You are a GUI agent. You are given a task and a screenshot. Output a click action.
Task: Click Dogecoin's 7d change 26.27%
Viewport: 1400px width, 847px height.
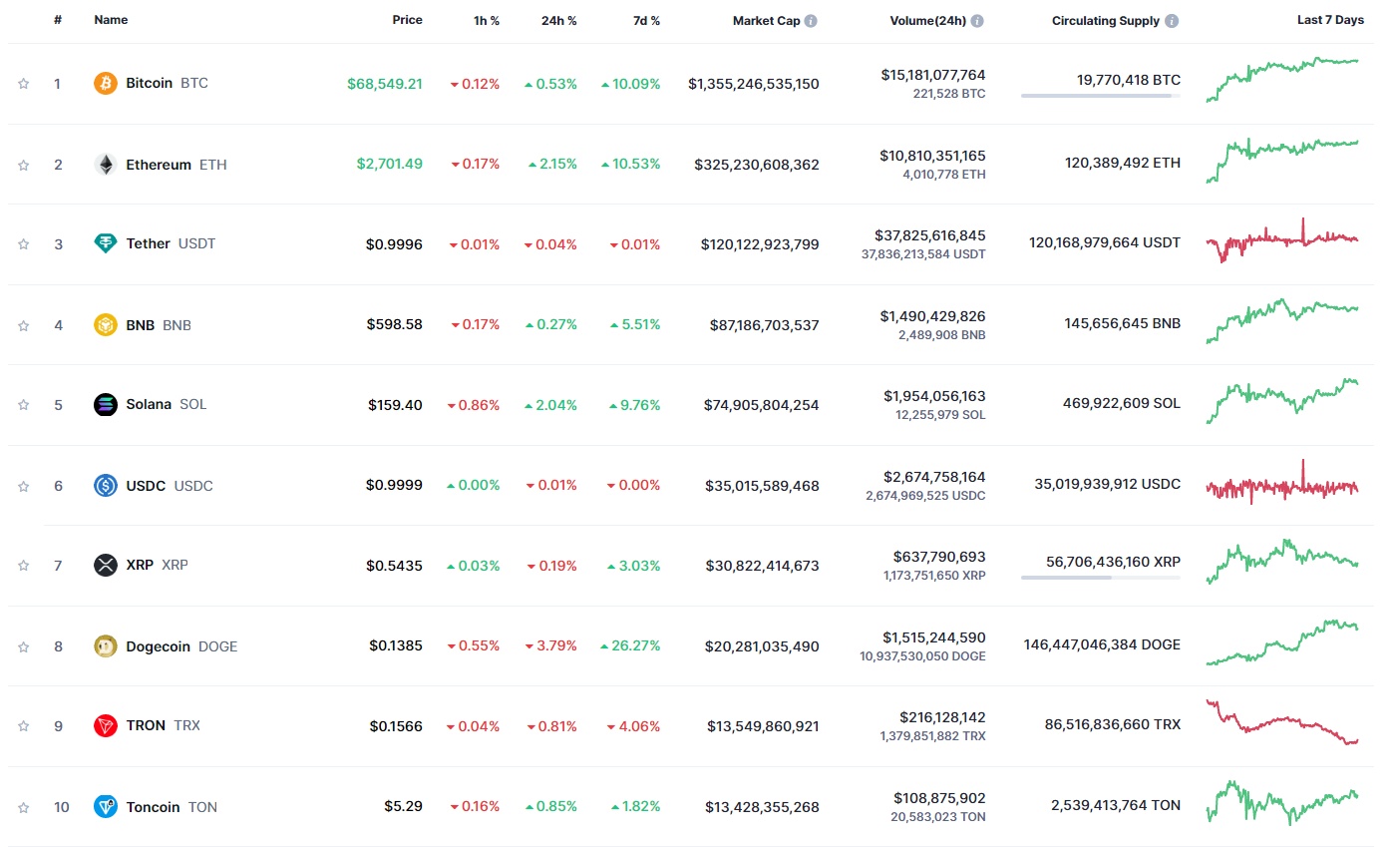click(630, 646)
